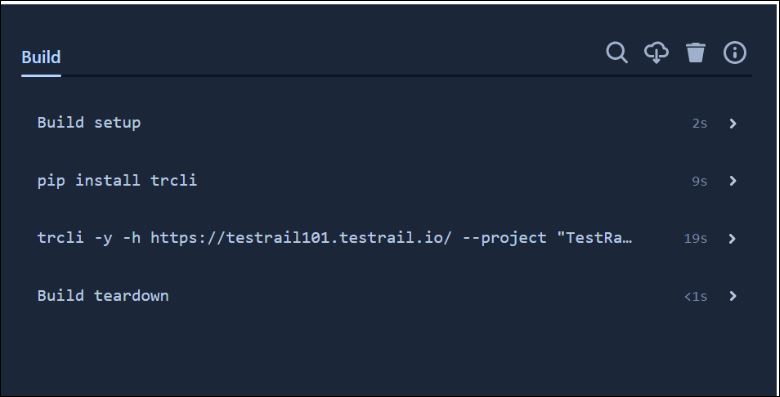Screen dimensions: 780x397
Task: Expand the Build setup chevron
Action: pyautogui.click(x=732, y=123)
